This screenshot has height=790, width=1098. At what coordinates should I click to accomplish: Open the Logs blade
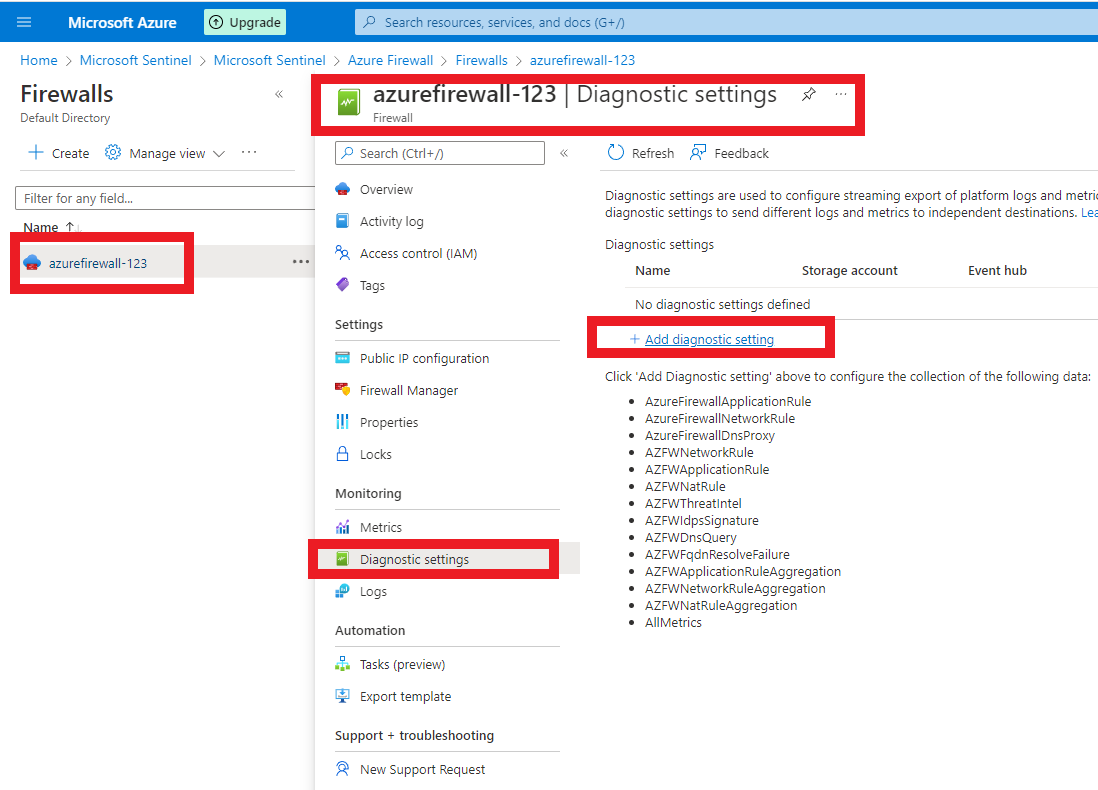pyautogui.click(x=372, y=591)
